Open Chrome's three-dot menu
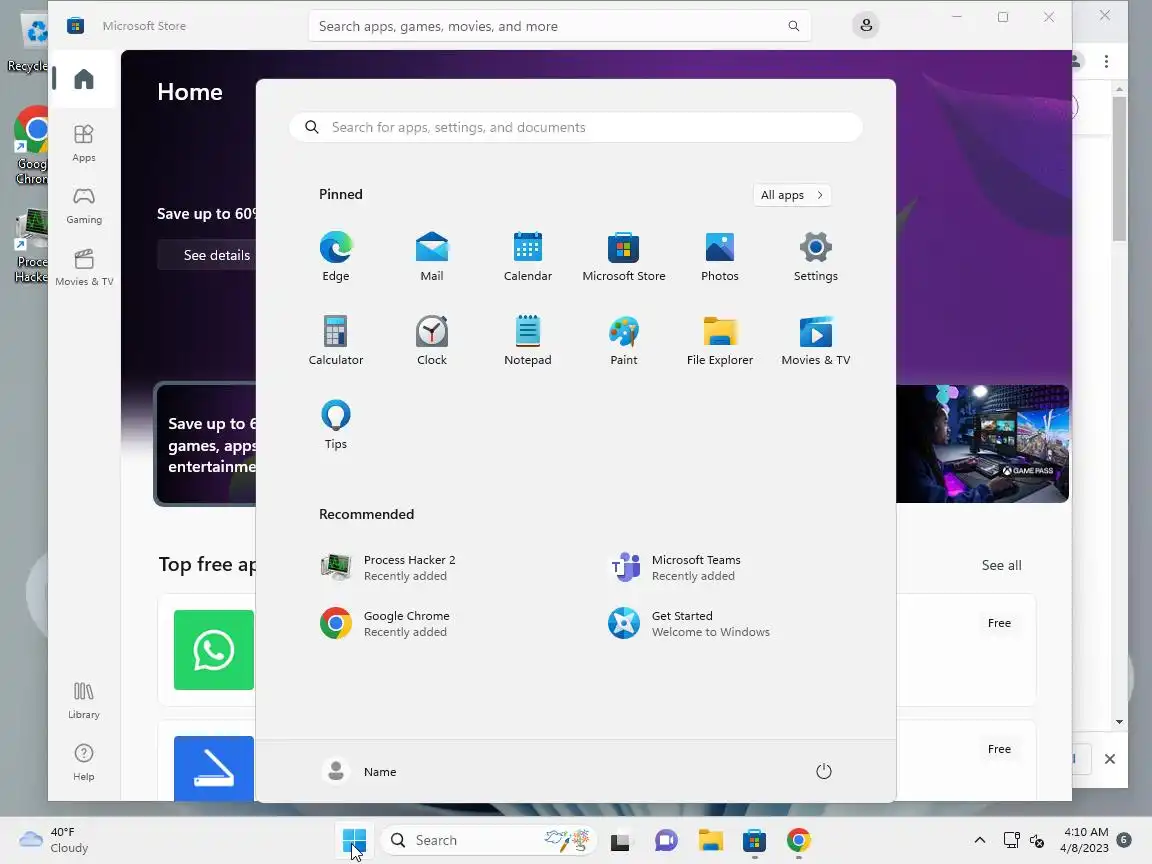Viewport: 1152px width, 864px height. (1106, 62)
